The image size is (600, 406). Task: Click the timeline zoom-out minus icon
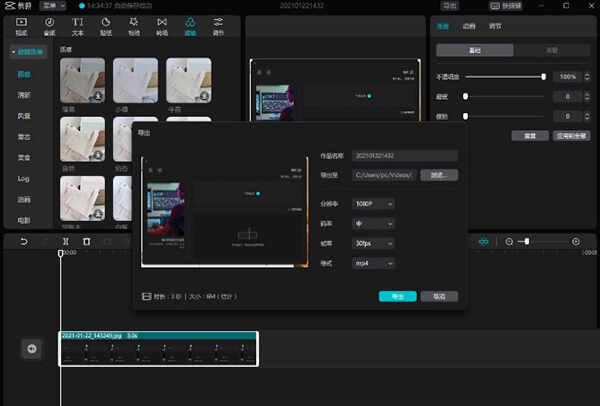[509, 242]
